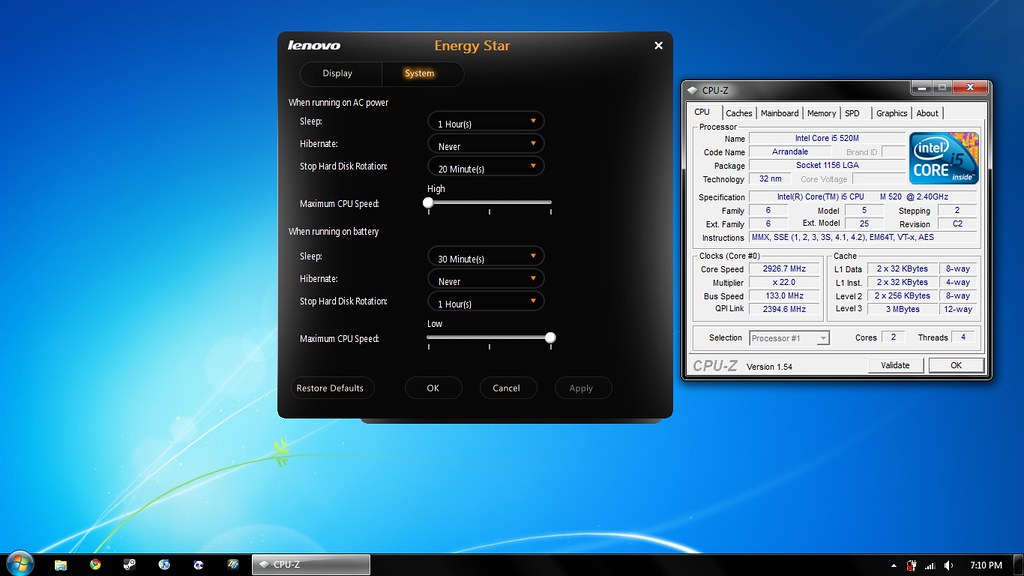Viewport: 1024px width, 576px height.
Task: Expand the AC power Sleep dropdown showing 1 Hour(s)
Action: [486, 122]
